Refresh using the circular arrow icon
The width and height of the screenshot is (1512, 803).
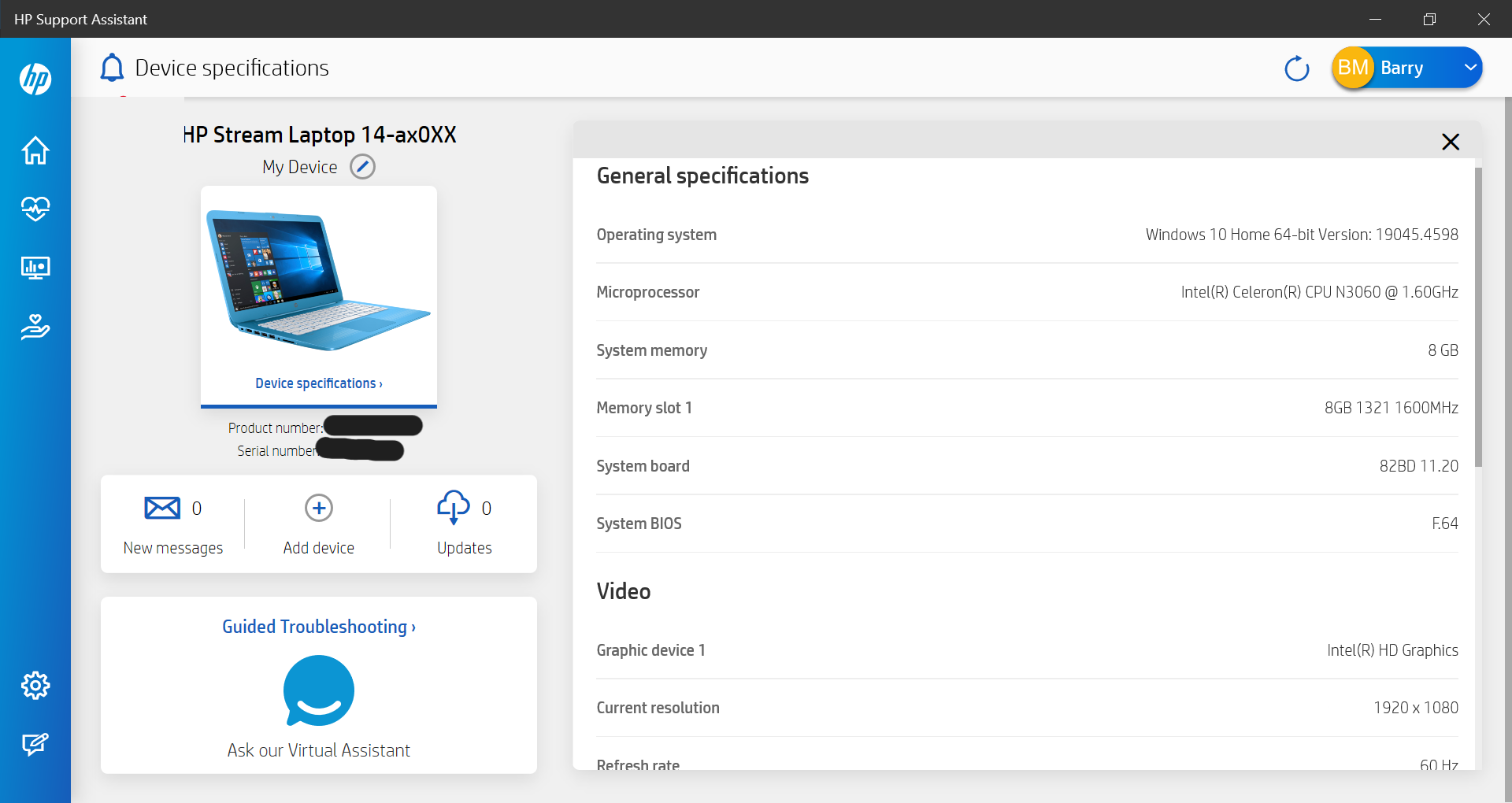coord(1296,68)
